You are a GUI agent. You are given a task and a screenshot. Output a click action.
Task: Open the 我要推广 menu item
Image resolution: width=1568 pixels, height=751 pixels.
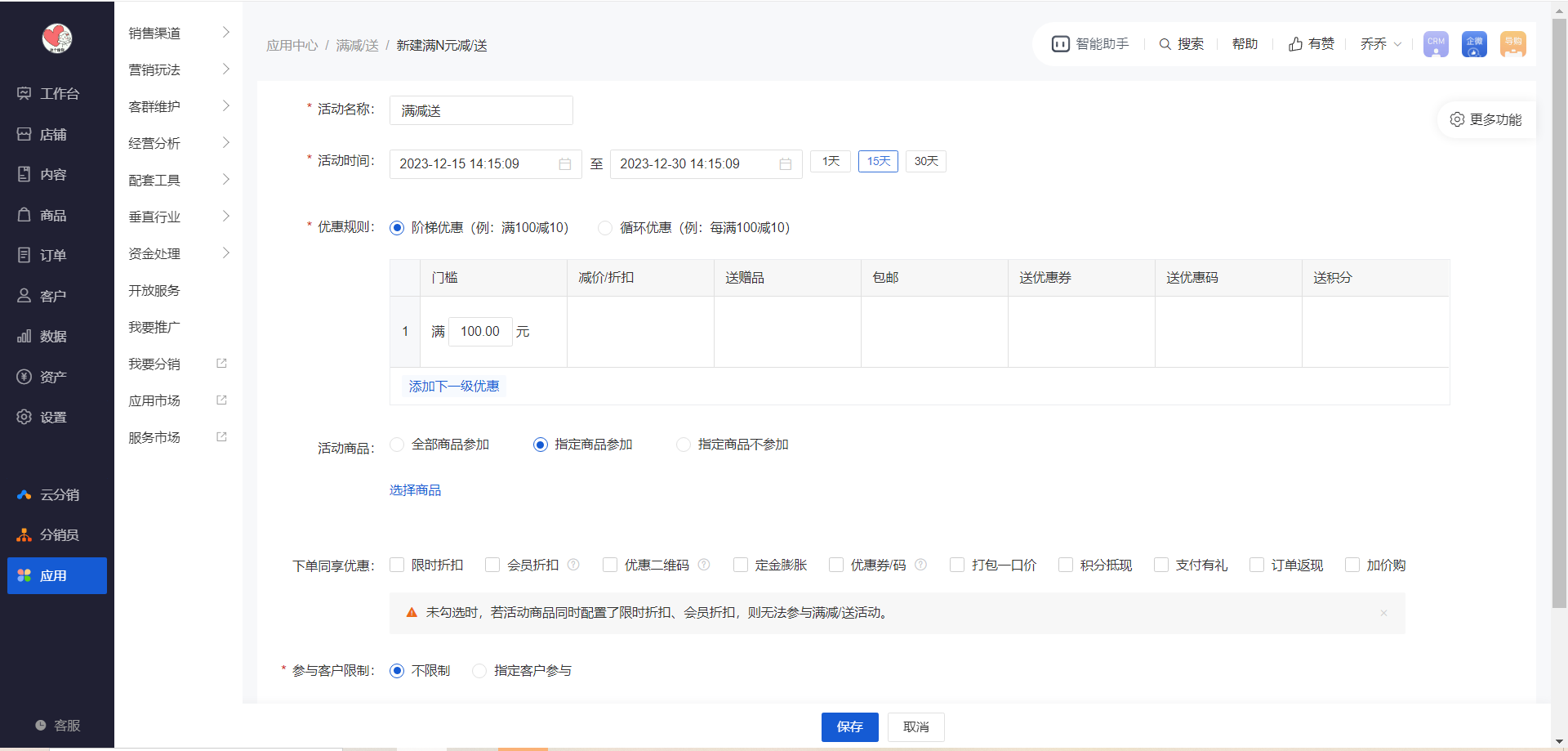154,327
